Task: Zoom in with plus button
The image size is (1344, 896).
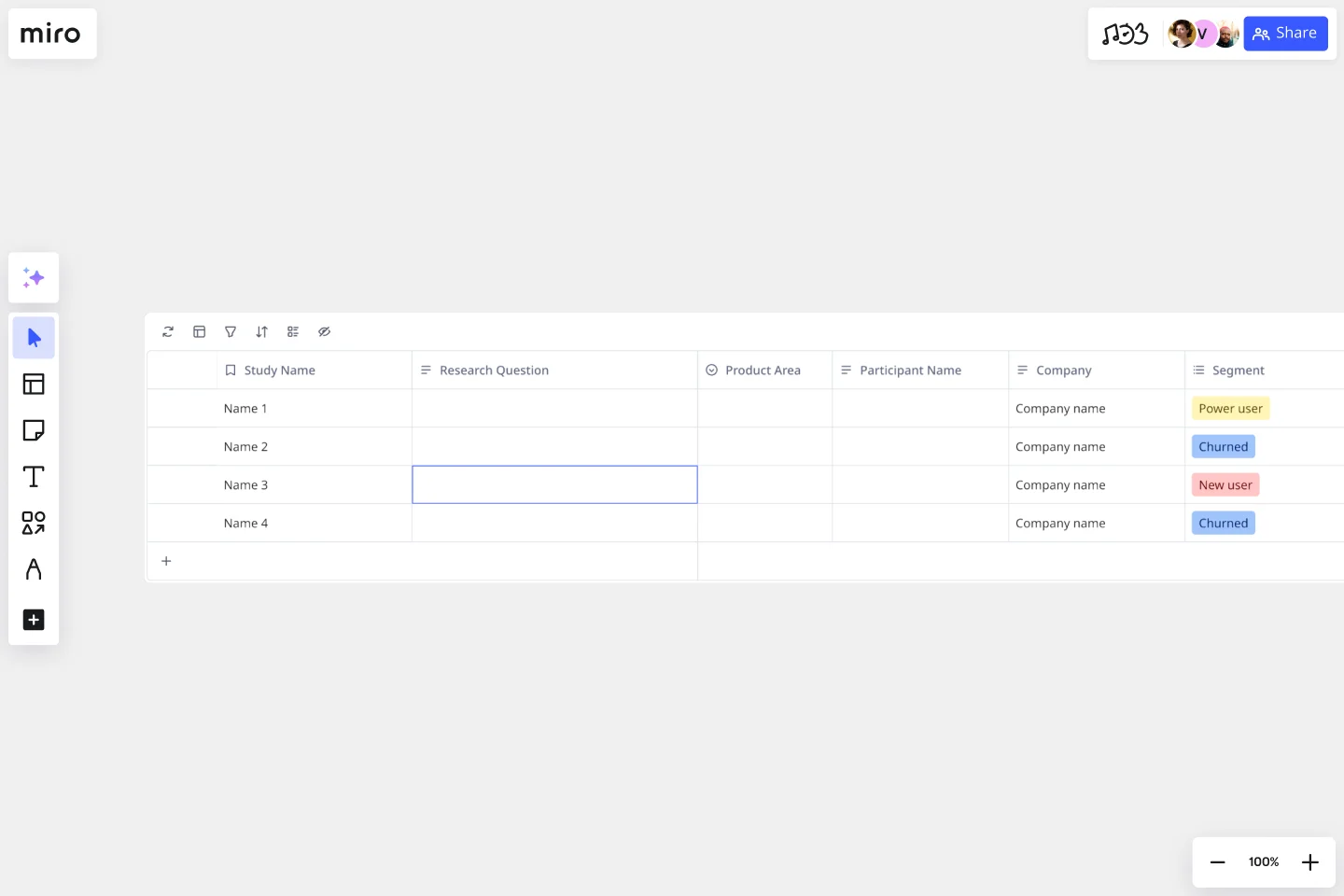Action: point(1310,862)
